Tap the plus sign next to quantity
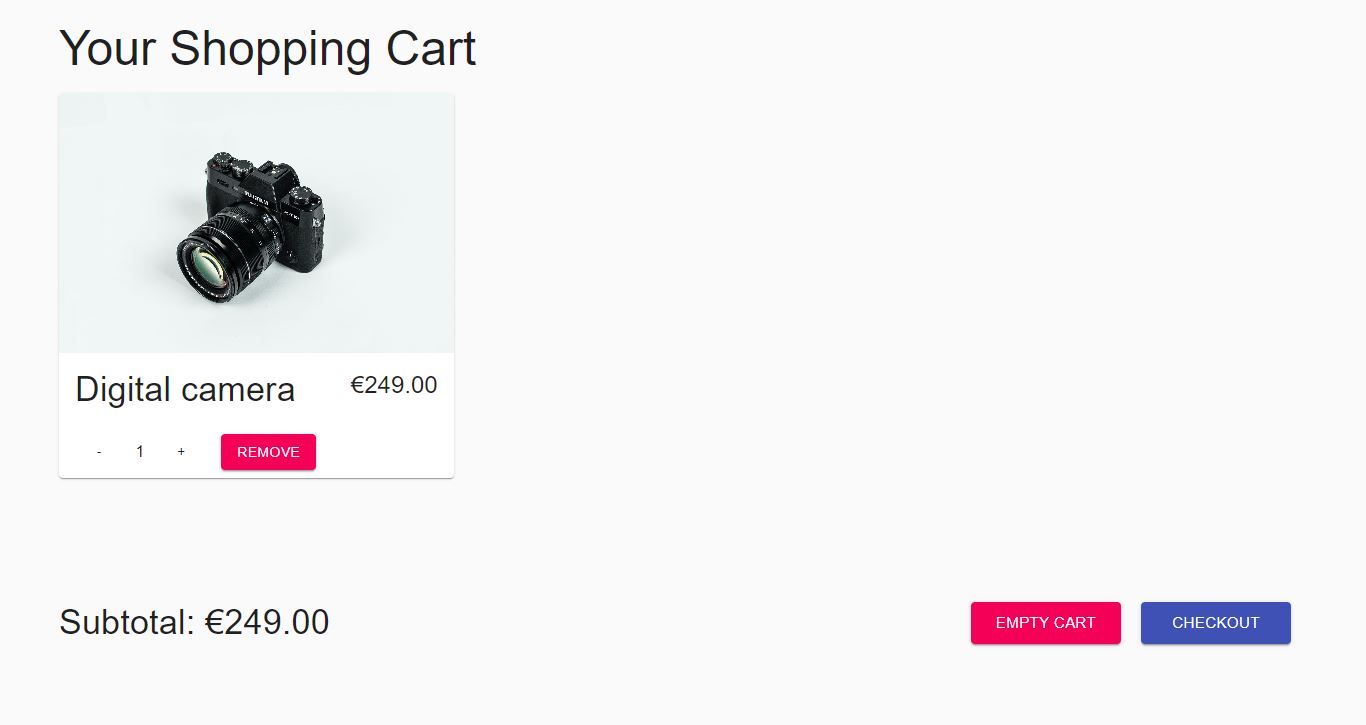The height and width of the screenshot is (725, 1366). (x=181, y=452)
